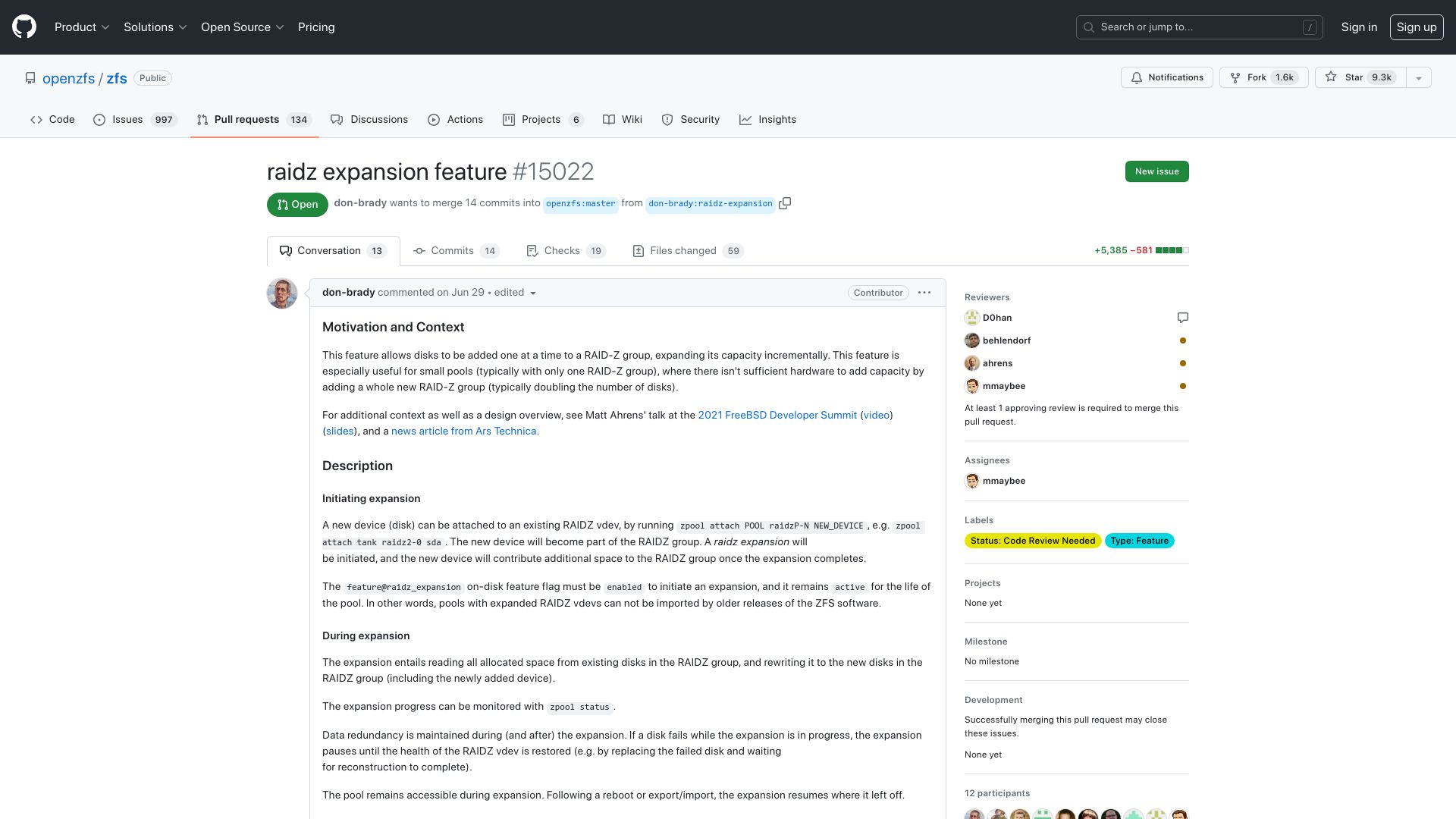Open the openzfs organization link
The image size is (1456, 819).
[68, 78]
